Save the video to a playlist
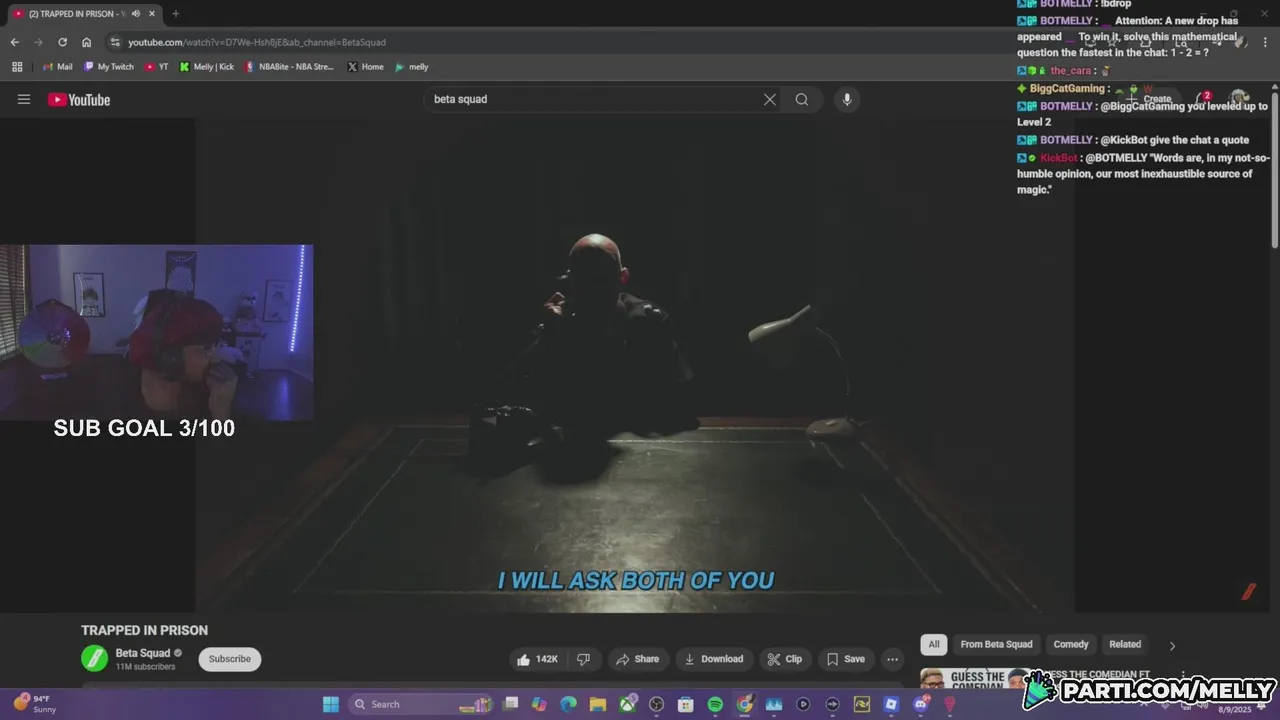The height and width of the screenshot is (720, 1280). [x=846, y=659]
